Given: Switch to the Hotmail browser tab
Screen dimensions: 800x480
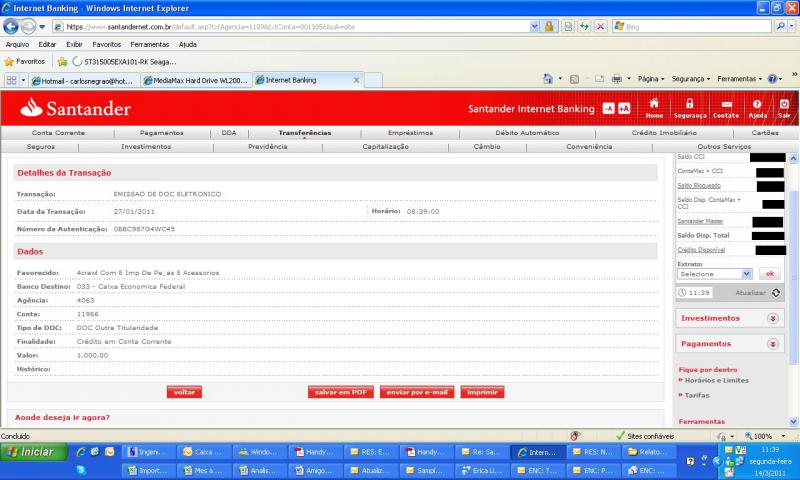Looking at the screenshot, I should click(84, 81).
